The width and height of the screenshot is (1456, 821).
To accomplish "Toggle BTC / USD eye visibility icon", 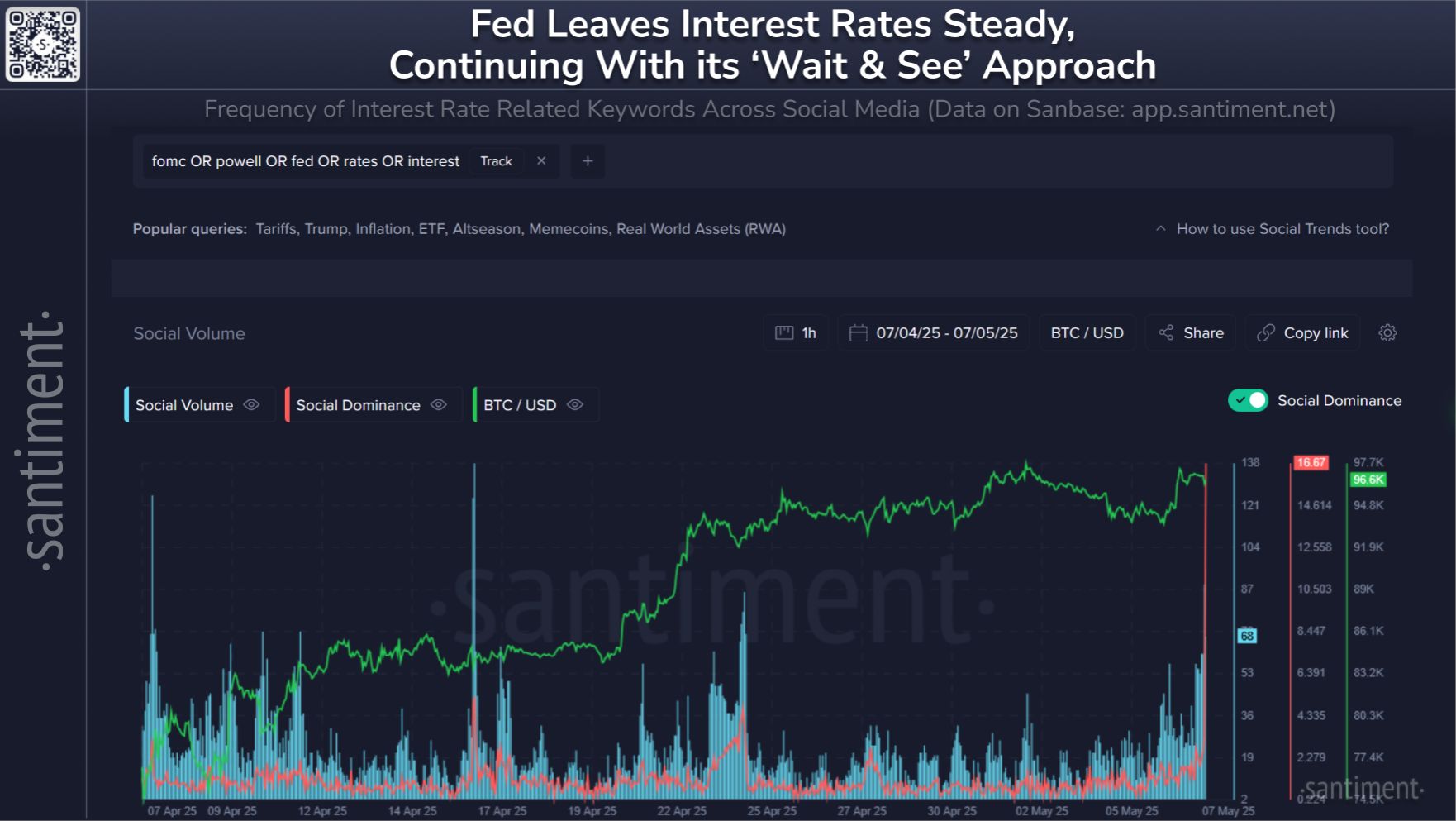I will pos(575,405).
